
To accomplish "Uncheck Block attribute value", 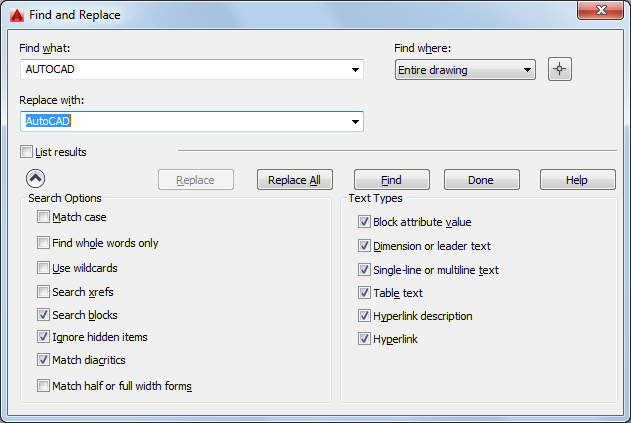I will (x=364, y=221).
